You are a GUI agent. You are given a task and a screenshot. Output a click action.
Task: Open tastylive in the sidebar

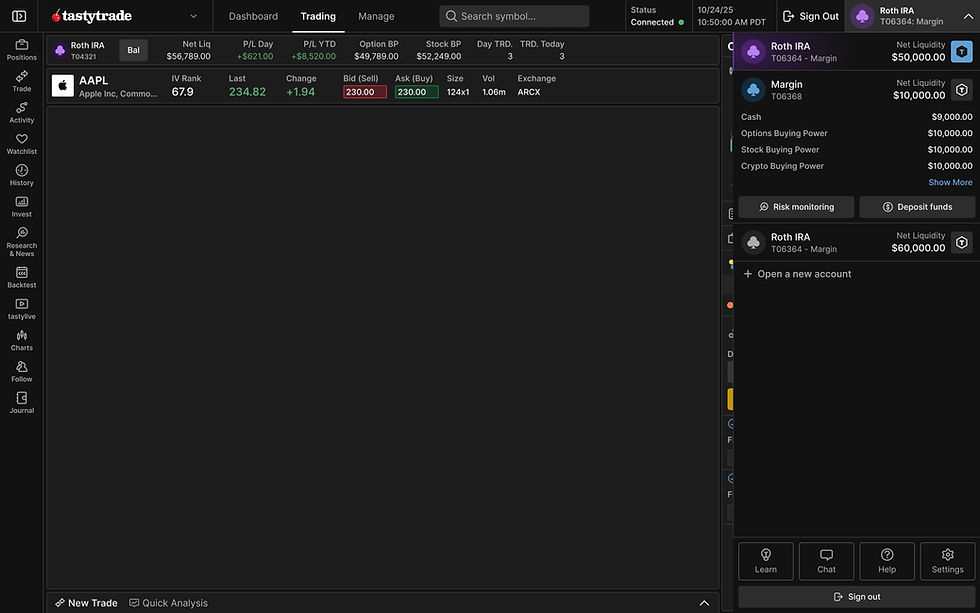click(22, 309)
